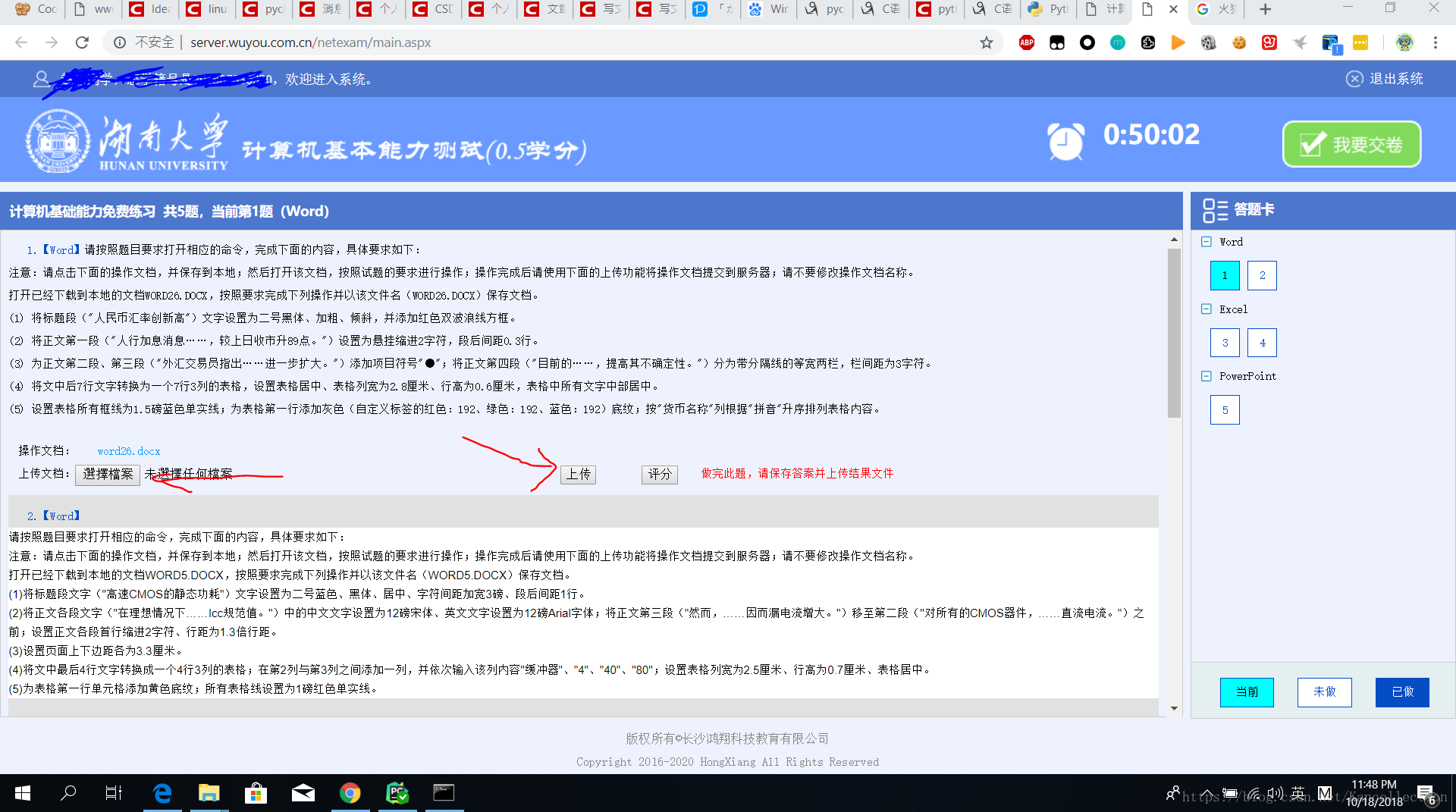Viewport: 1456px width, 812px height.
Task: Click the AdBlock Plus extension icon
Action: tap(1027, 42)
